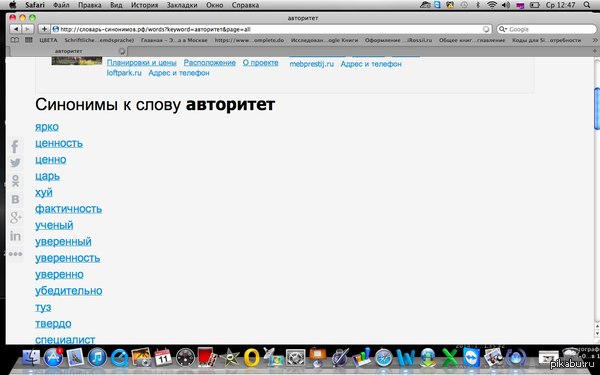The image size is (600, 375).
Task: Share page via Twitter sidebar icon
Action: [x=15, y=163]
